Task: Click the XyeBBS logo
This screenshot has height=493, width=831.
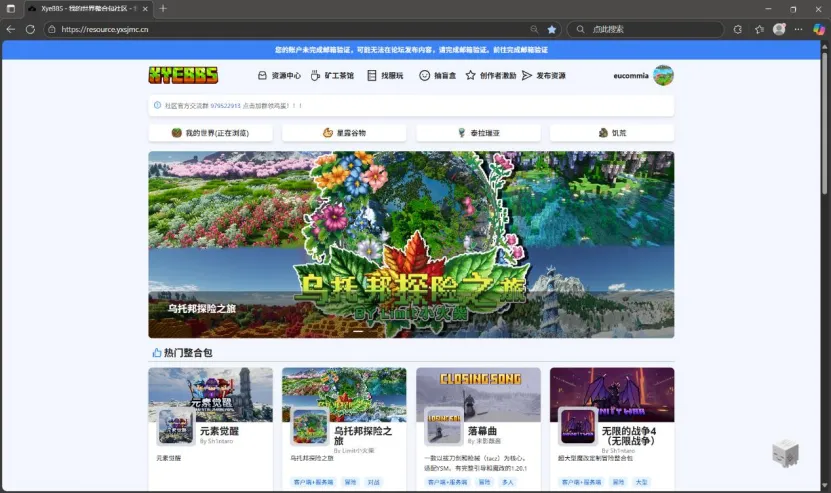Action: point(174,75)
